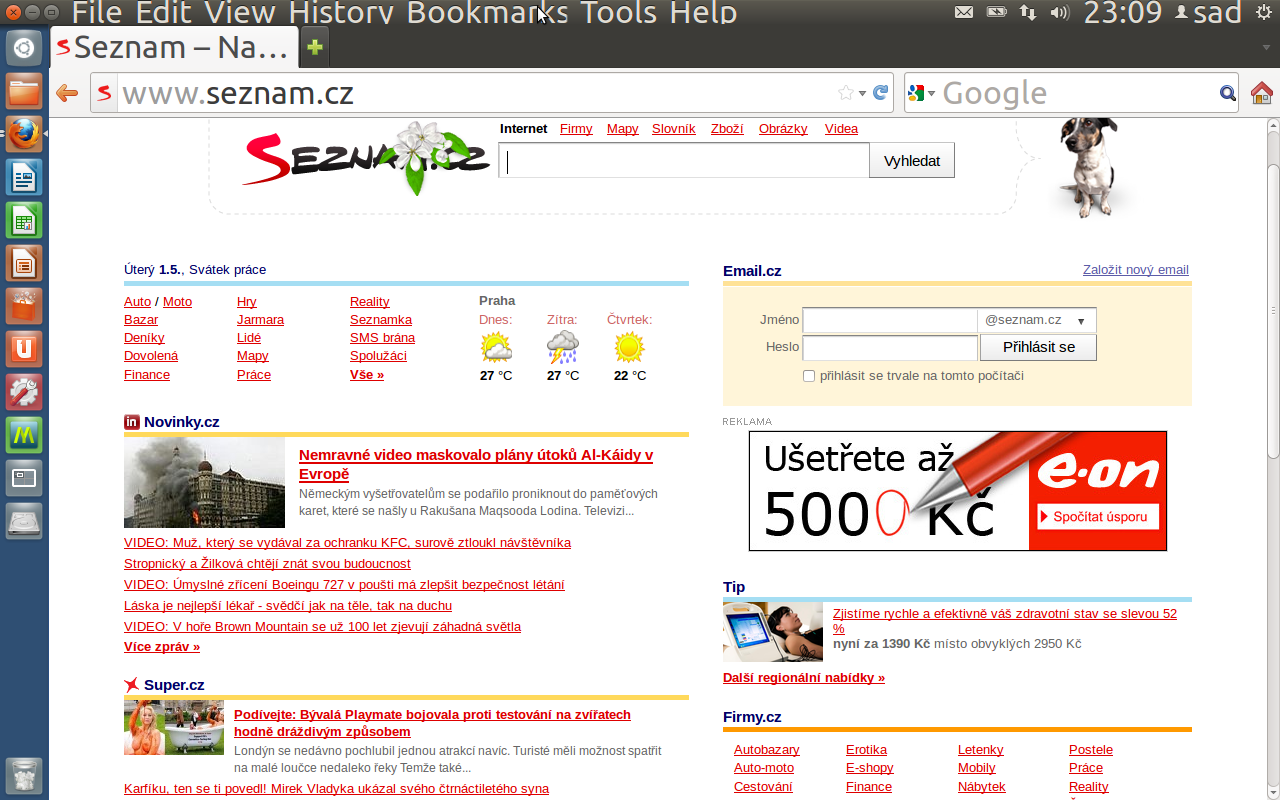Image resolution: width=1280 pixels, height=800 pixels.
Task: Select the Seznam browser tab
Action: tap(174, 47)
